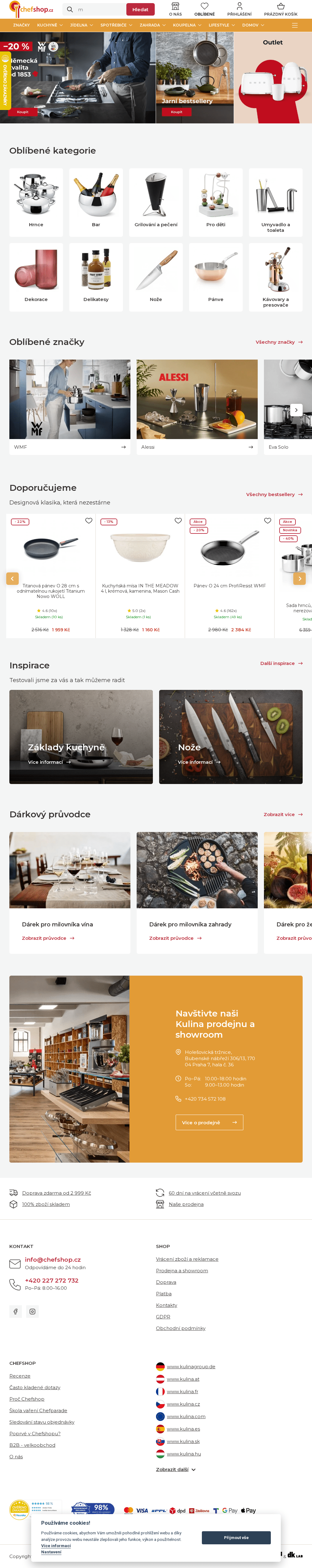Open the Facebook icon in contact section
Viewport: 312px width, 1568px height.
(16, 1311)
